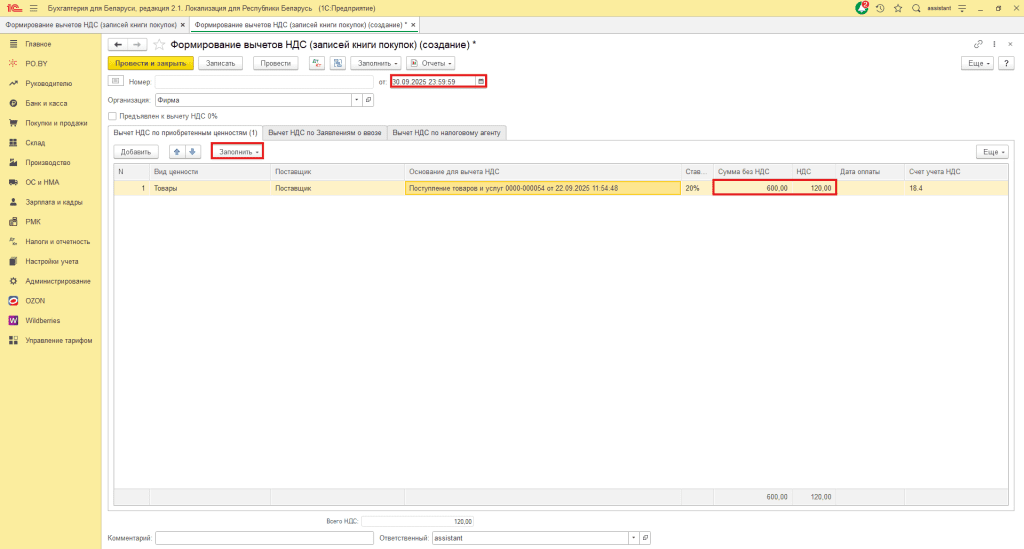1024x549 pixels.
Task: Click the search magnifier icon
Action: tap(916, 8)
